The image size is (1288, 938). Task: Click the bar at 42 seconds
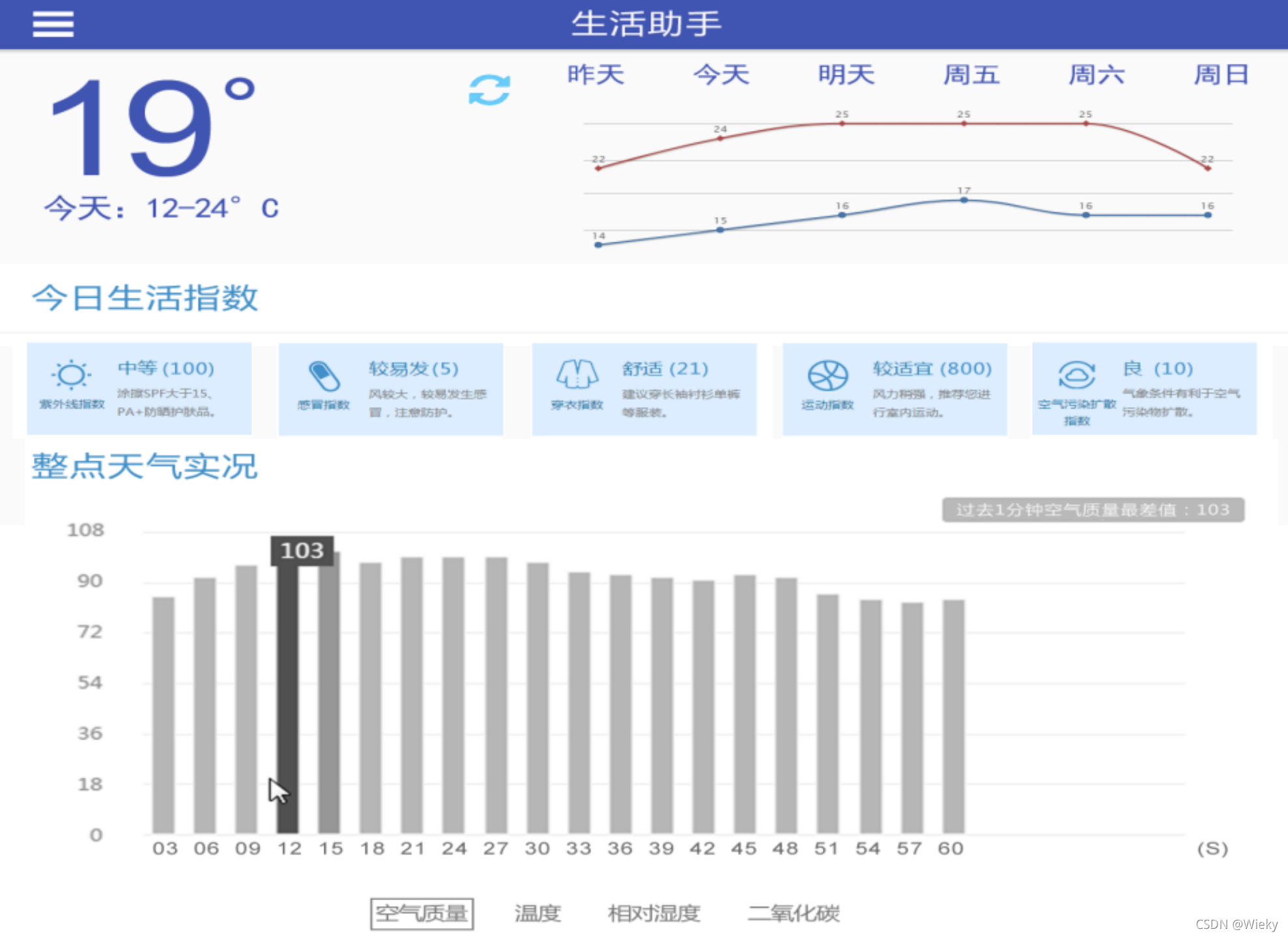pos(703,707)
